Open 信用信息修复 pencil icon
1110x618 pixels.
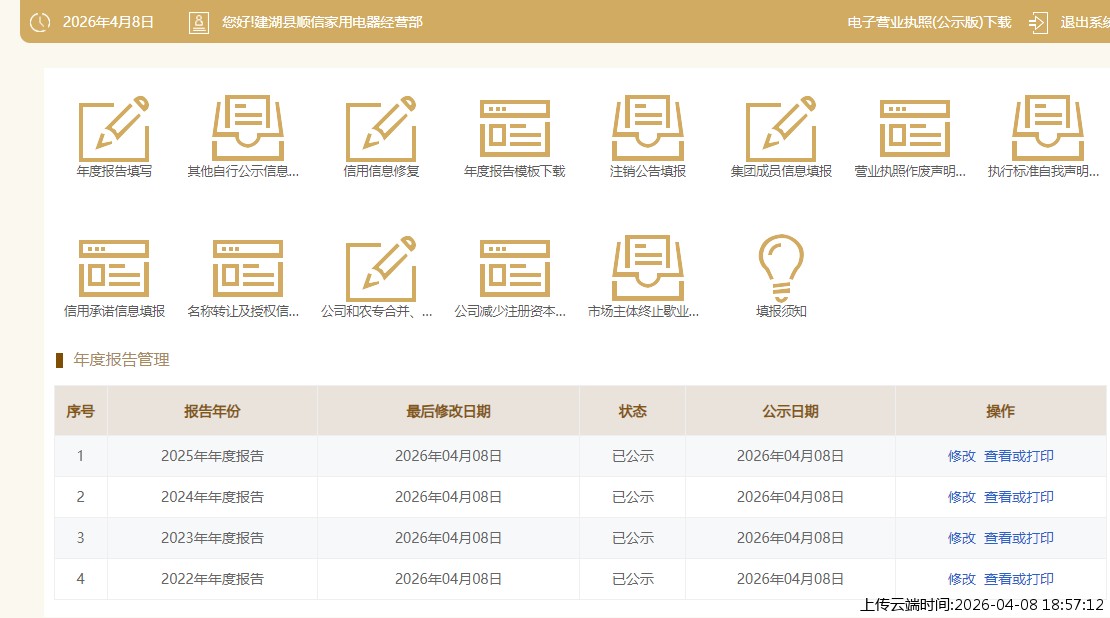381,129
